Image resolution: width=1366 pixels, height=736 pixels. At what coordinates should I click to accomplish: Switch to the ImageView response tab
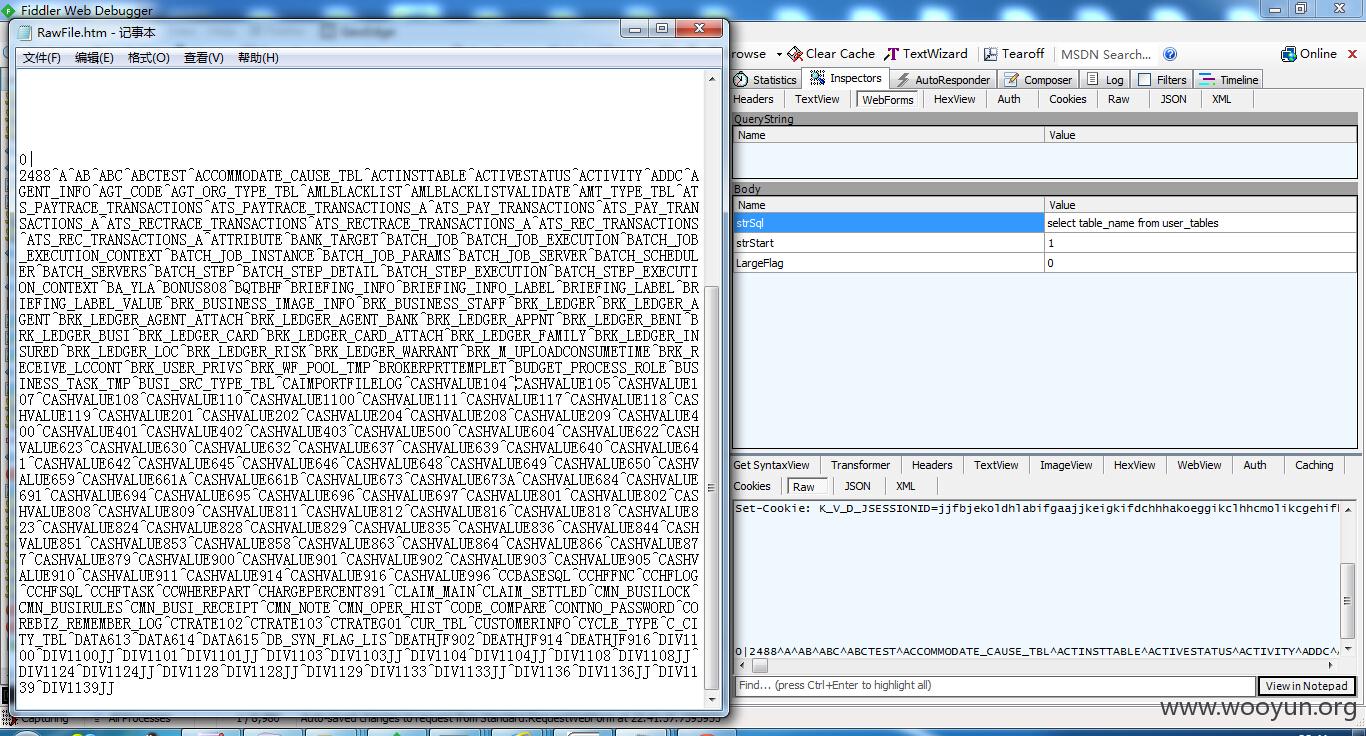1066,465
